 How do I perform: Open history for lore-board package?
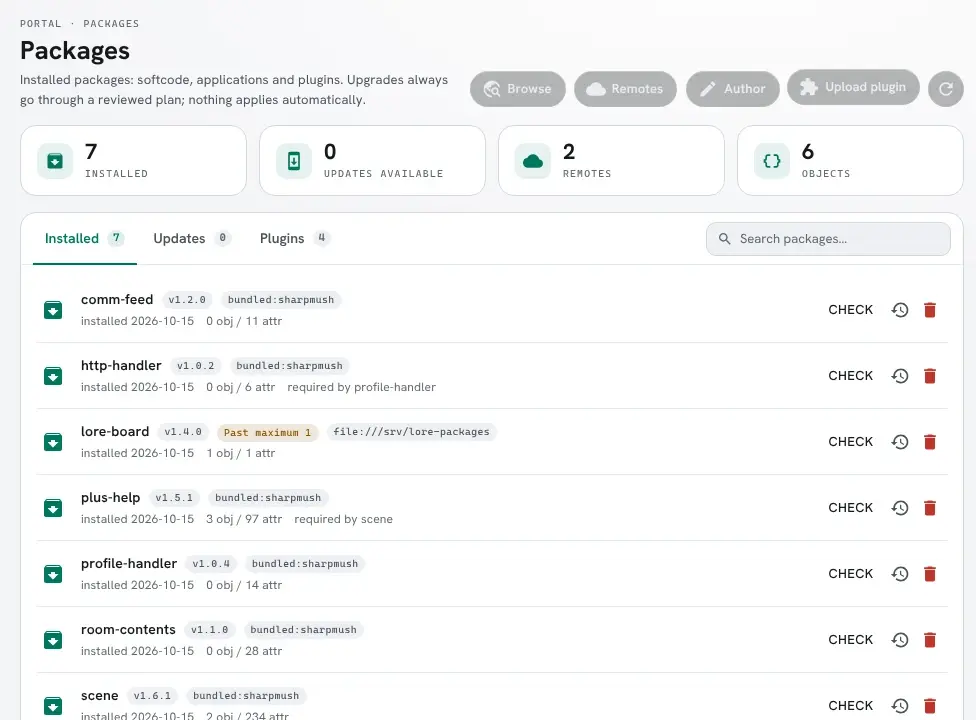[x=899, y=442]
